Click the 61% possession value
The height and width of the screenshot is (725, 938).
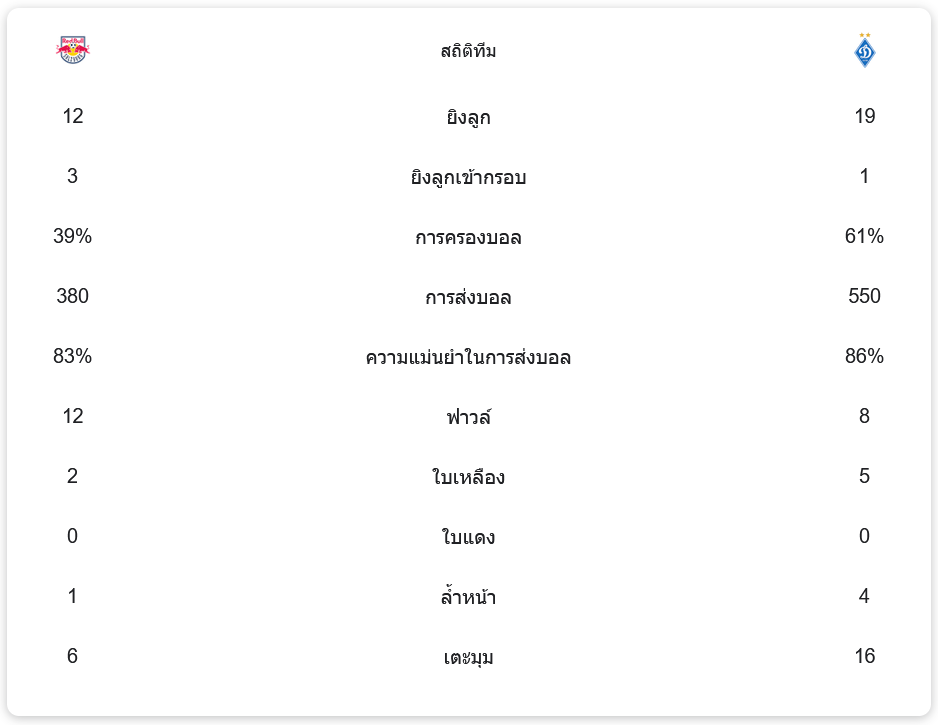pyautogui.click(x=864, y=236)
